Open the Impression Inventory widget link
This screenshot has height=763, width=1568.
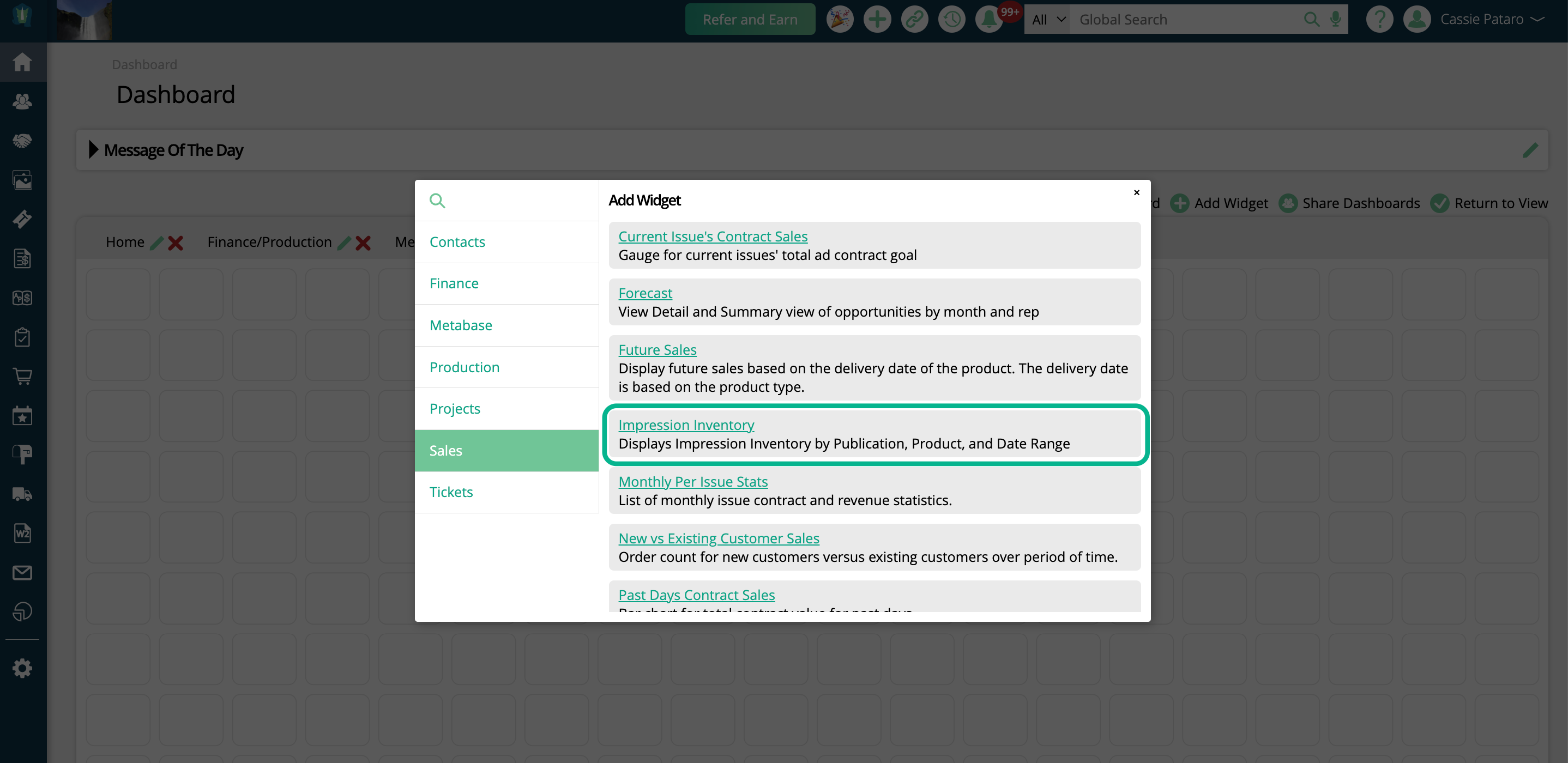pyautogui.click(x=686, y=425)
